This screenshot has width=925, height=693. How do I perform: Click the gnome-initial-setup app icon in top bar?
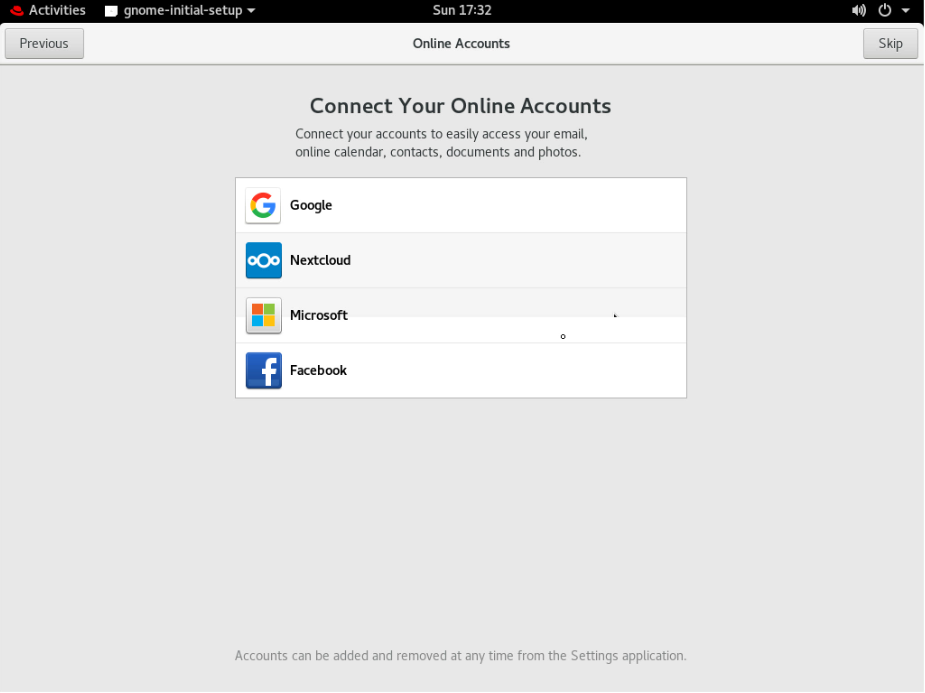[111, 11]
